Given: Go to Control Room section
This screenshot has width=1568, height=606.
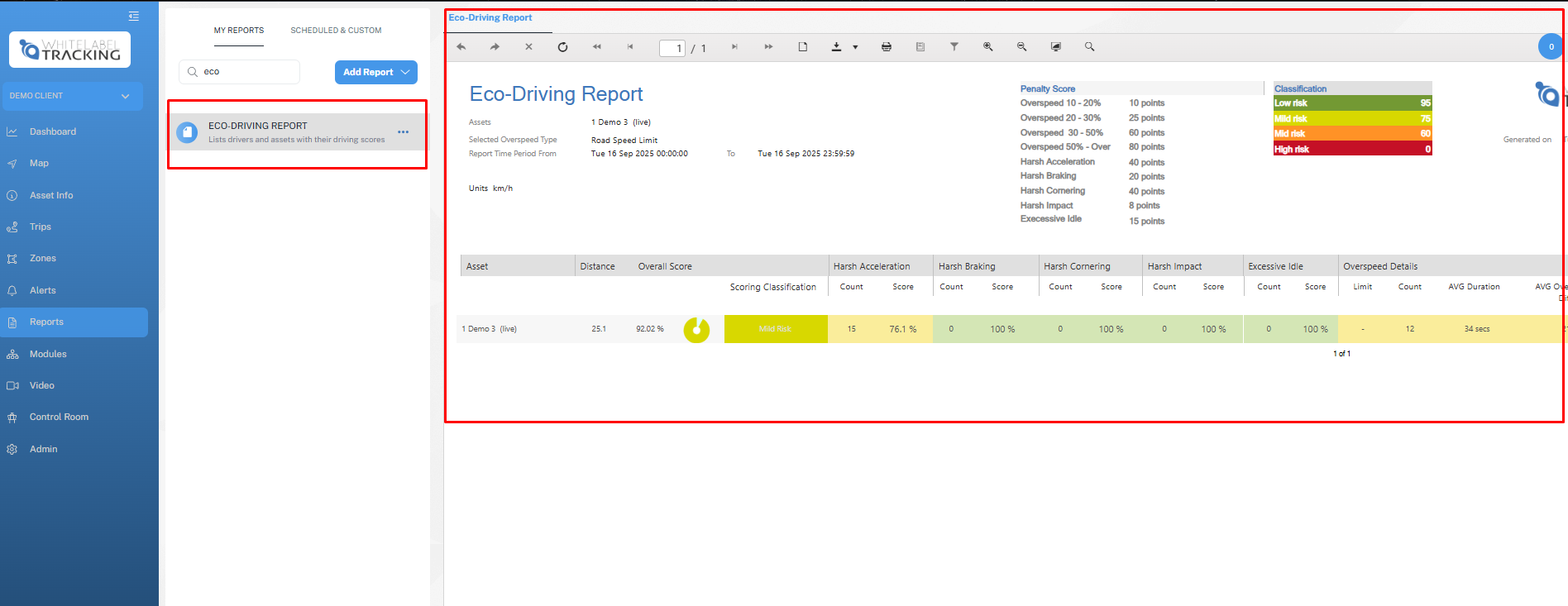Looking at the screenshot, I should pos(59,417).
